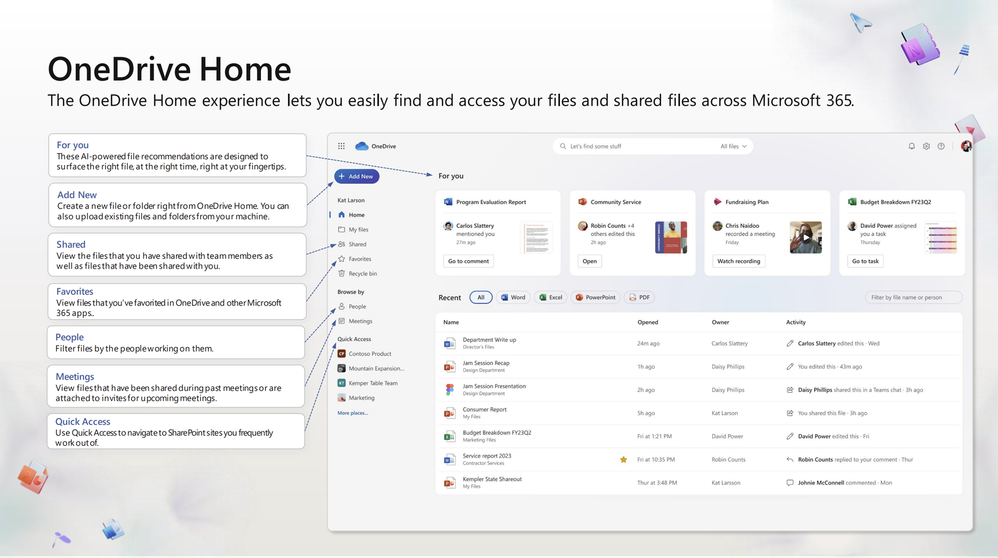Click Robin Counts' avatar on Community Service card

582,226
